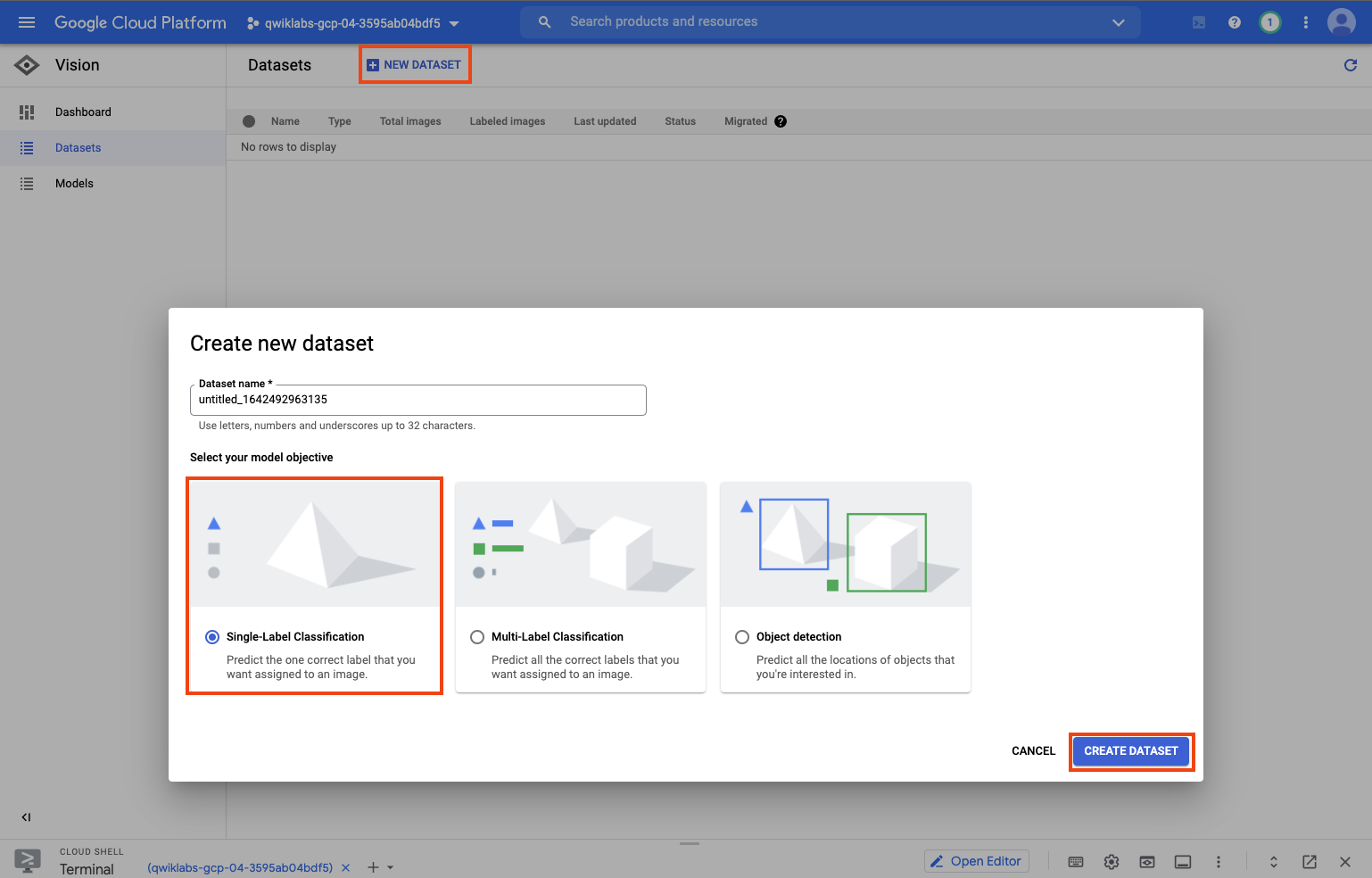Screen dimensions: 1372x878
Task: Switch to the qwiklabs terminal tab
Action: click(x=240, y=867)
